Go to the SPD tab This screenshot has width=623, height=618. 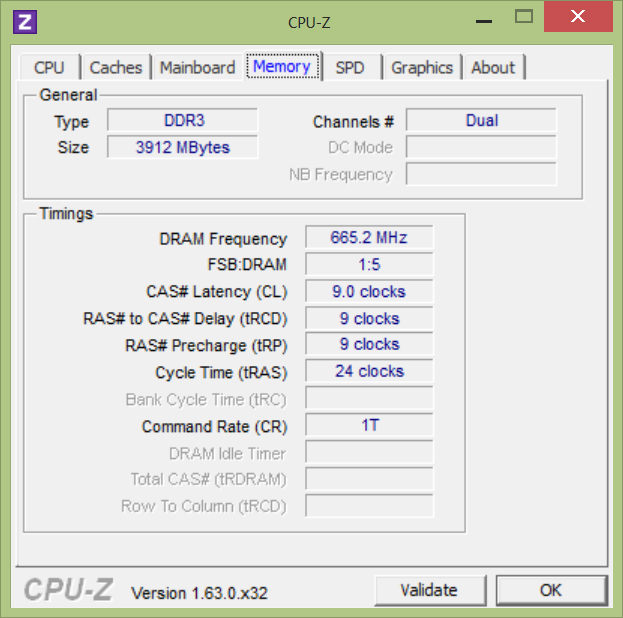pos(350,67)
